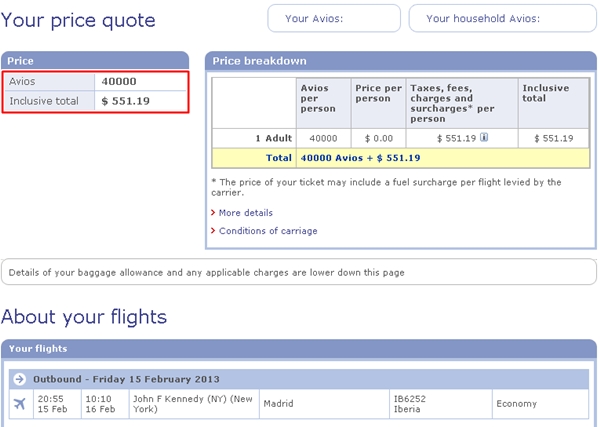
Task: Expand the More details link
Action: [246, 213]
